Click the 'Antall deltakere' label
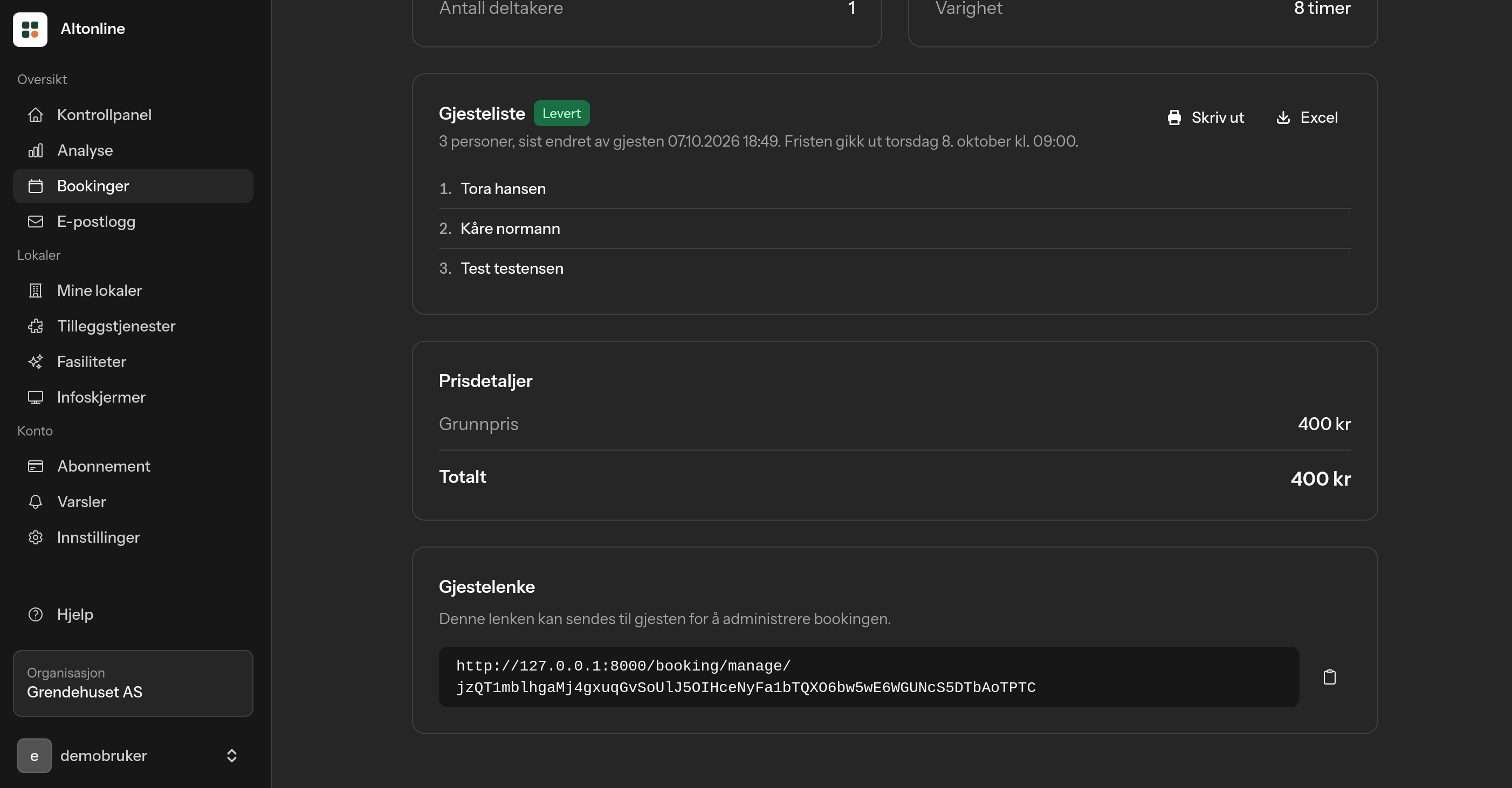This screenshot has height=788, width=1512. click(500, 8)
